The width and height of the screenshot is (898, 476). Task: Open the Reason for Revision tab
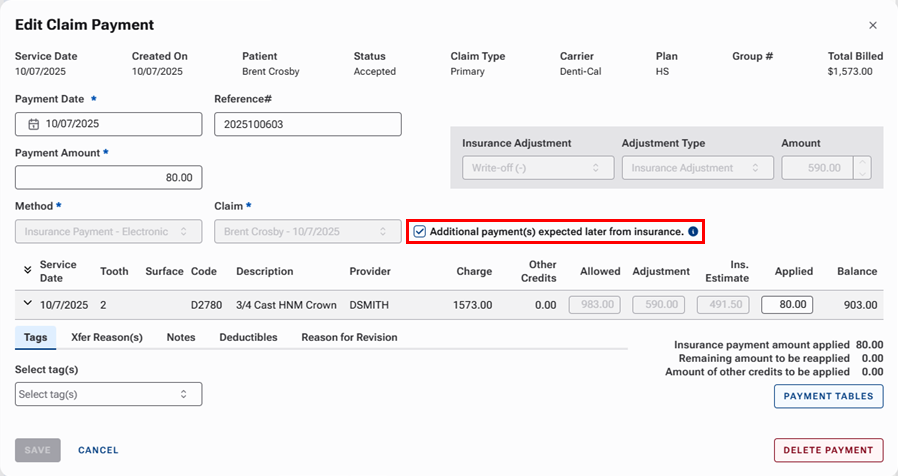click(349, 337)
